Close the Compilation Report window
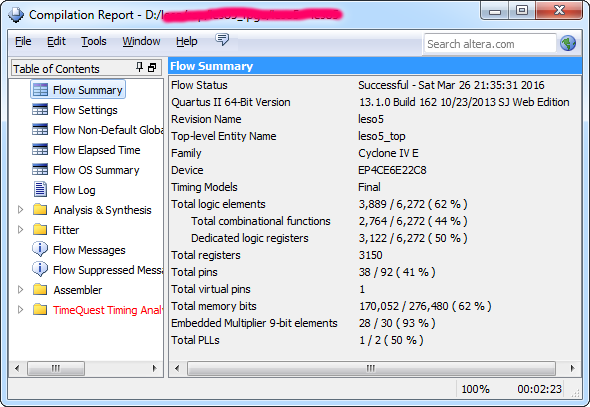Screen dimensions: 590x407 point(559,10)
